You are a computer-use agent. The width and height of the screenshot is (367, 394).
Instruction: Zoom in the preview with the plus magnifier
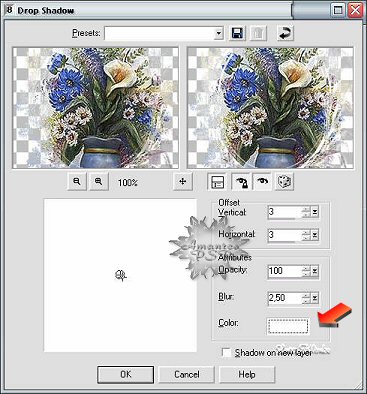pos(98,182)
